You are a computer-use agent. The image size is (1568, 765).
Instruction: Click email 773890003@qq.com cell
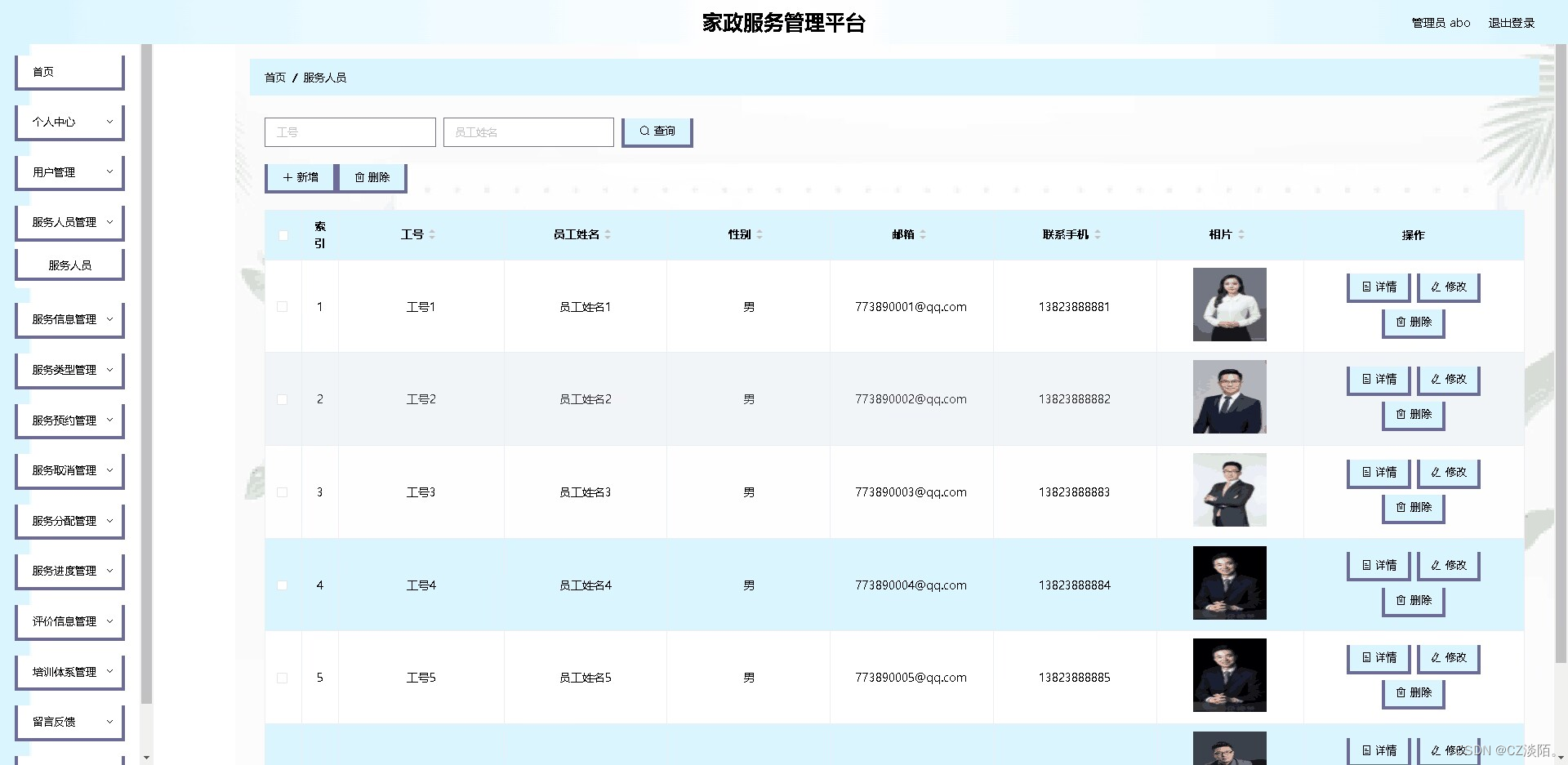pyautogui.click(x=911, y=492)
